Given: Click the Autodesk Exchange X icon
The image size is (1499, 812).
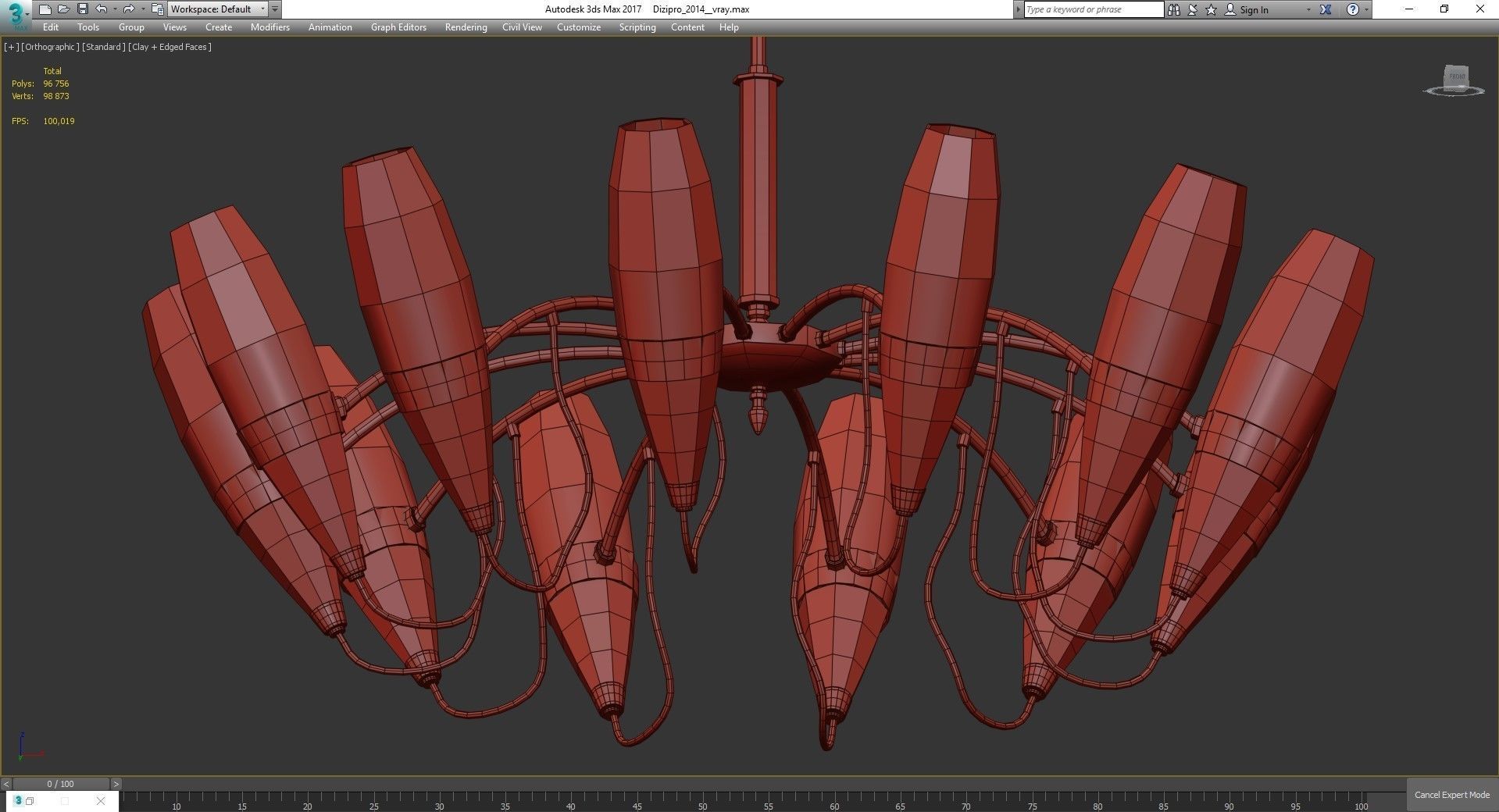Looking at the screenshot, I should (1326, 9).
